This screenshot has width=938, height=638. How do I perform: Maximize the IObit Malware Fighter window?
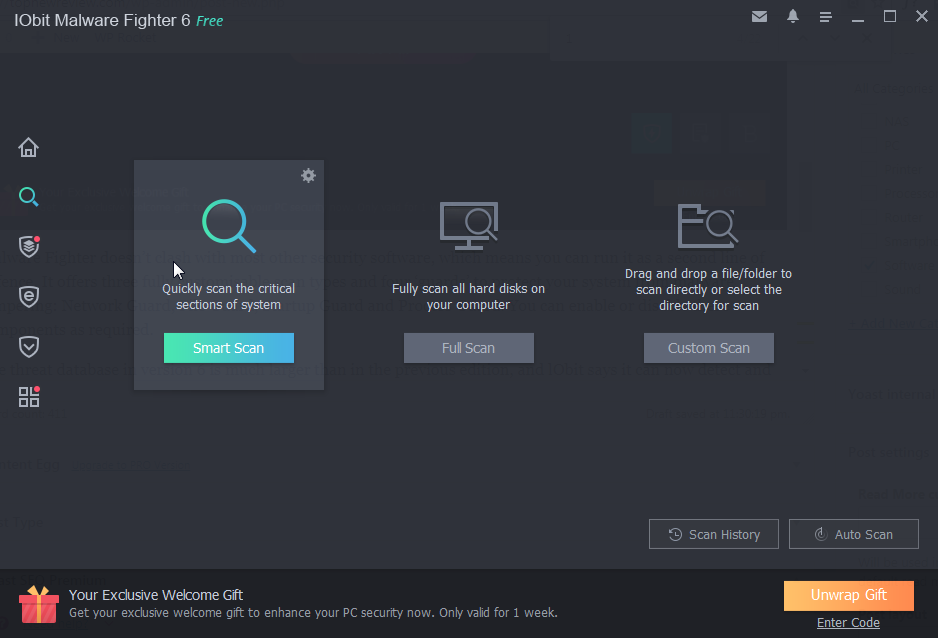pos(890,16)
